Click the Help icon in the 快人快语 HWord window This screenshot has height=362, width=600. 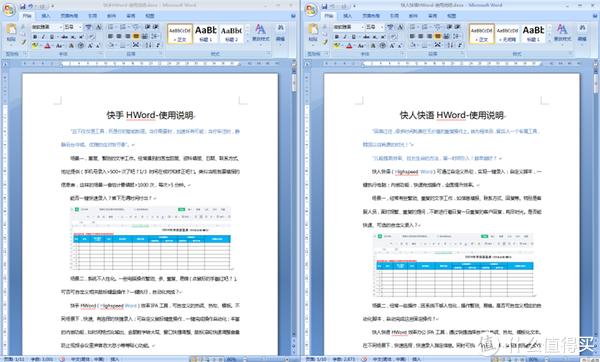[x=595, y=16]
